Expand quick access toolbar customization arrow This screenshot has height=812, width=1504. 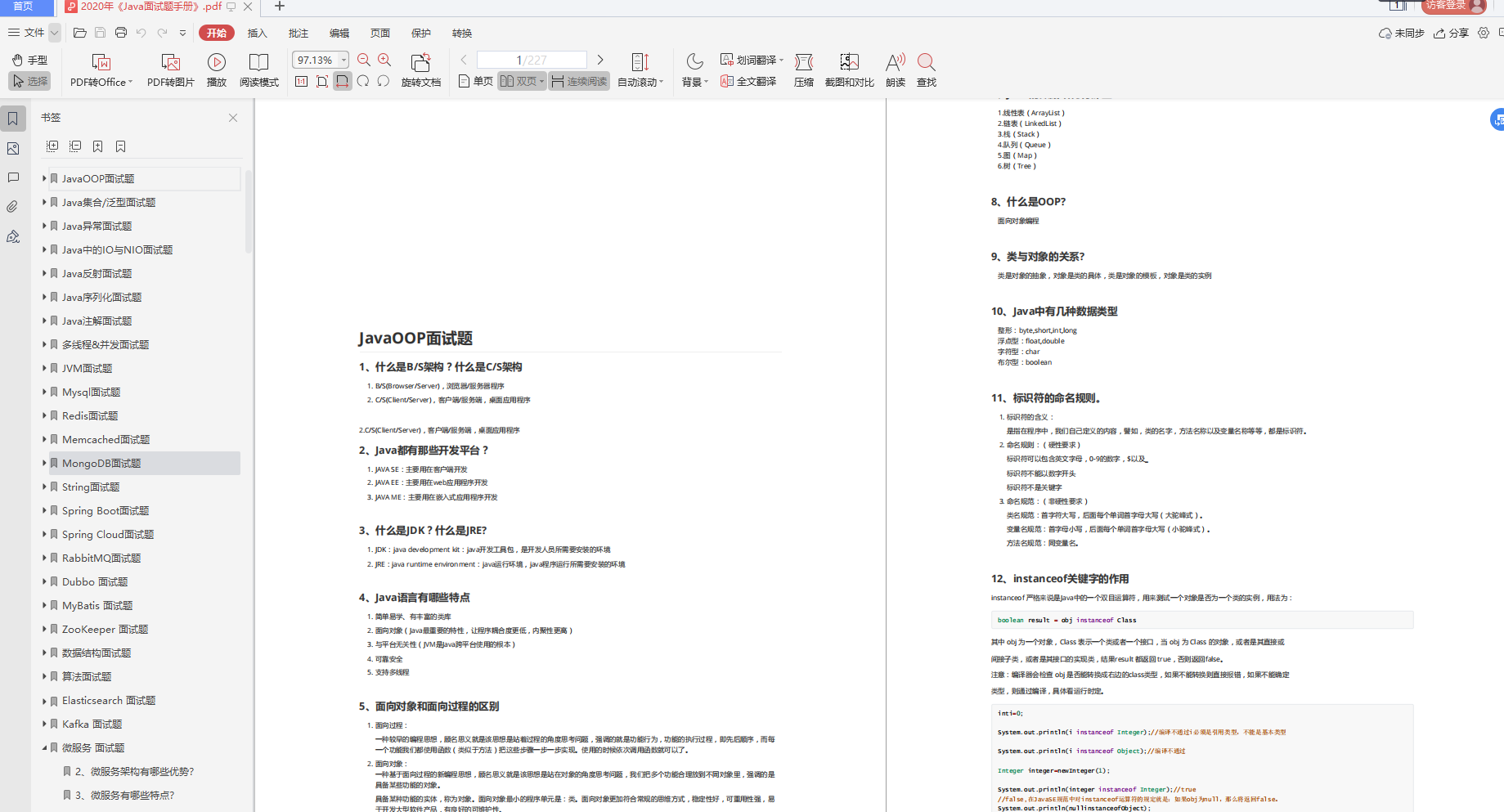pos(182,34)
